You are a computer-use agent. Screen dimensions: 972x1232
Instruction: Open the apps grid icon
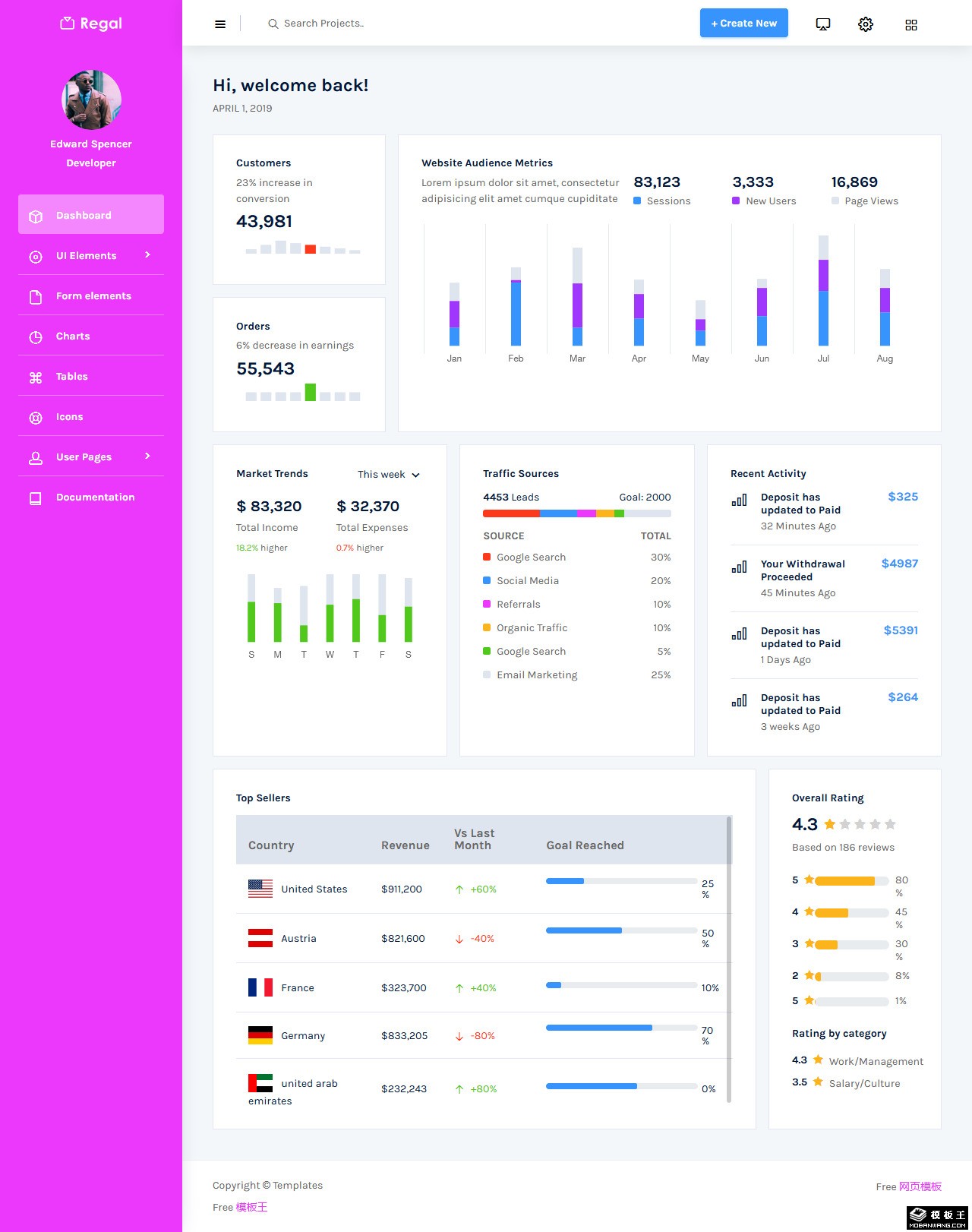[x=911, y=25]
